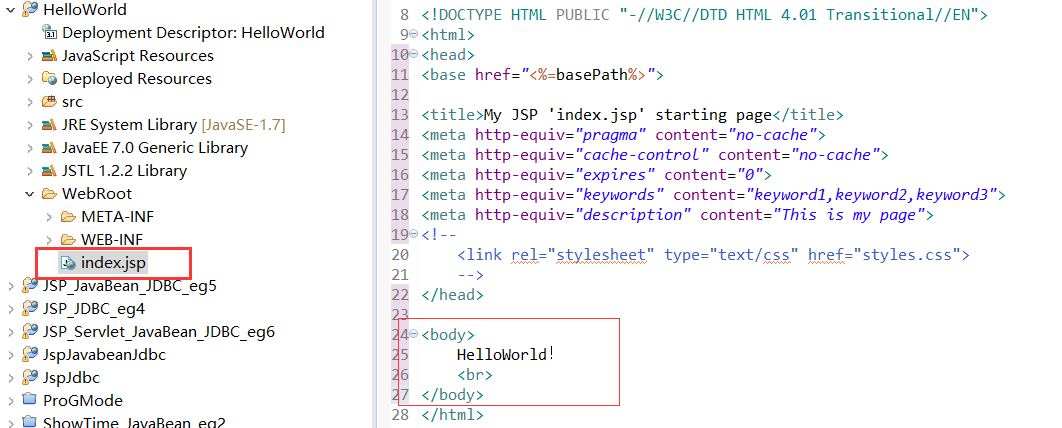Screen dimensions: 1062x428
Task: Select the index.jsp file label
Action: tap(113, 263)
